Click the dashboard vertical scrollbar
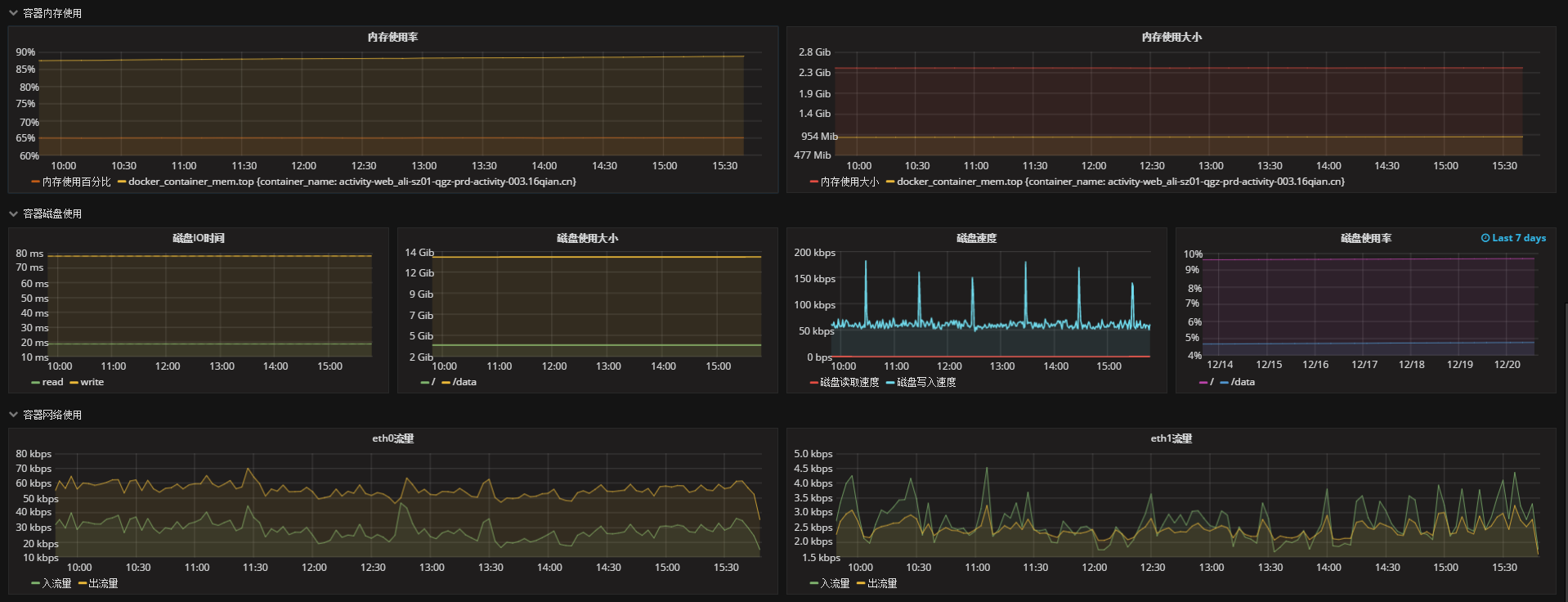Screen dimensions: 1568x602 (1565, 452)
